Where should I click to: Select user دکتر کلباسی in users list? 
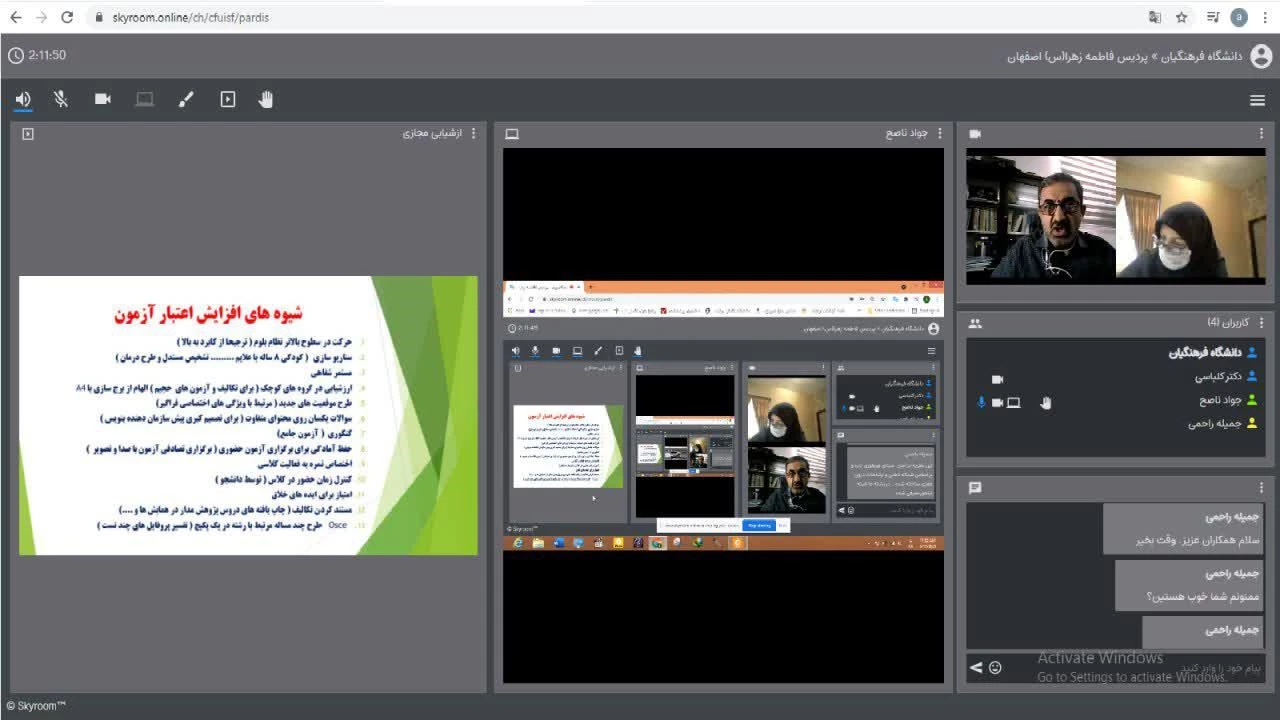(x=1218, y=377)
